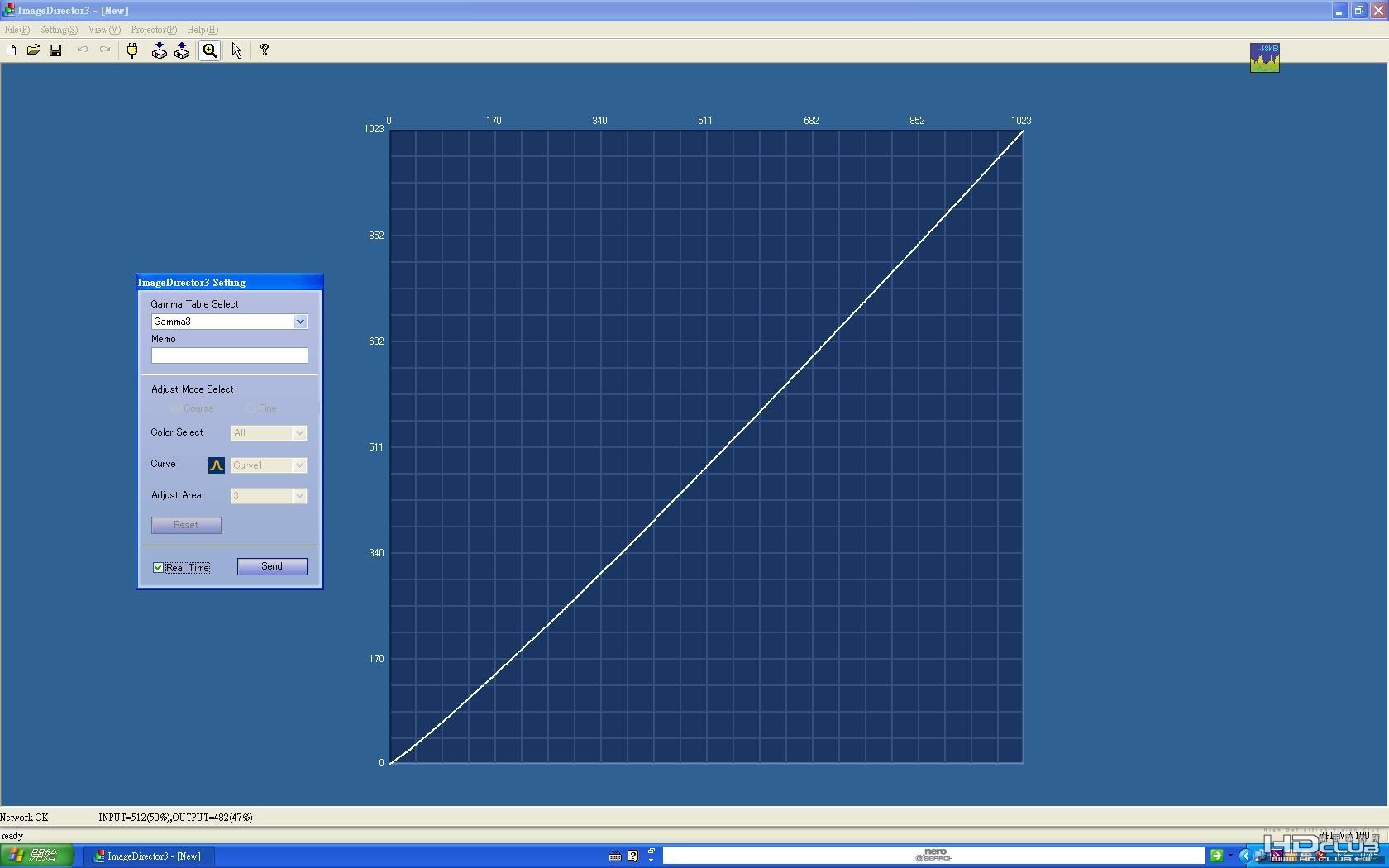Click the Network OK status text
This screenshot has width=1389, height=868.
coord(24,818)
